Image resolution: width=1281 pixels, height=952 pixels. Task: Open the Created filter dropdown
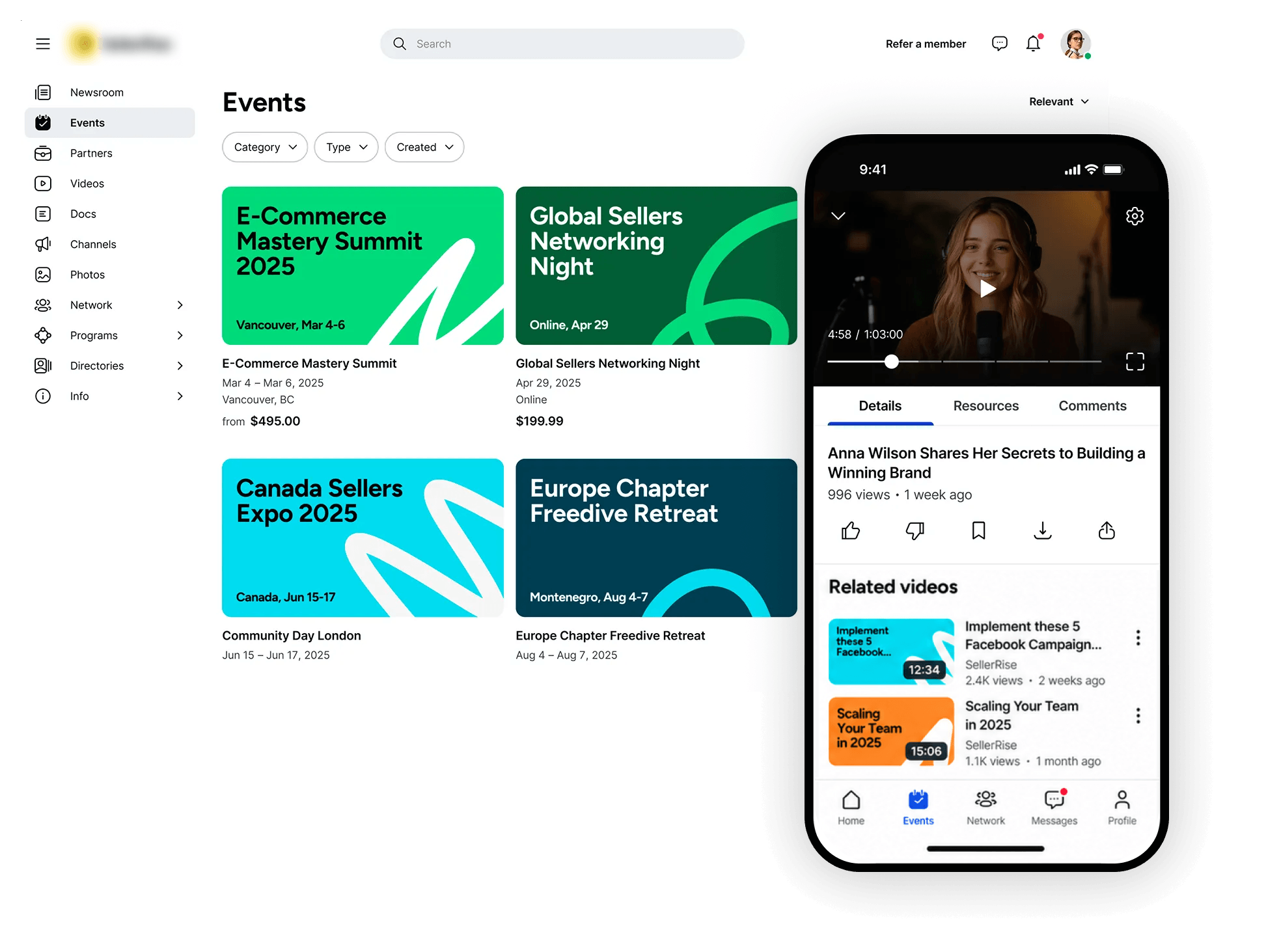click(x=424, y=147)
